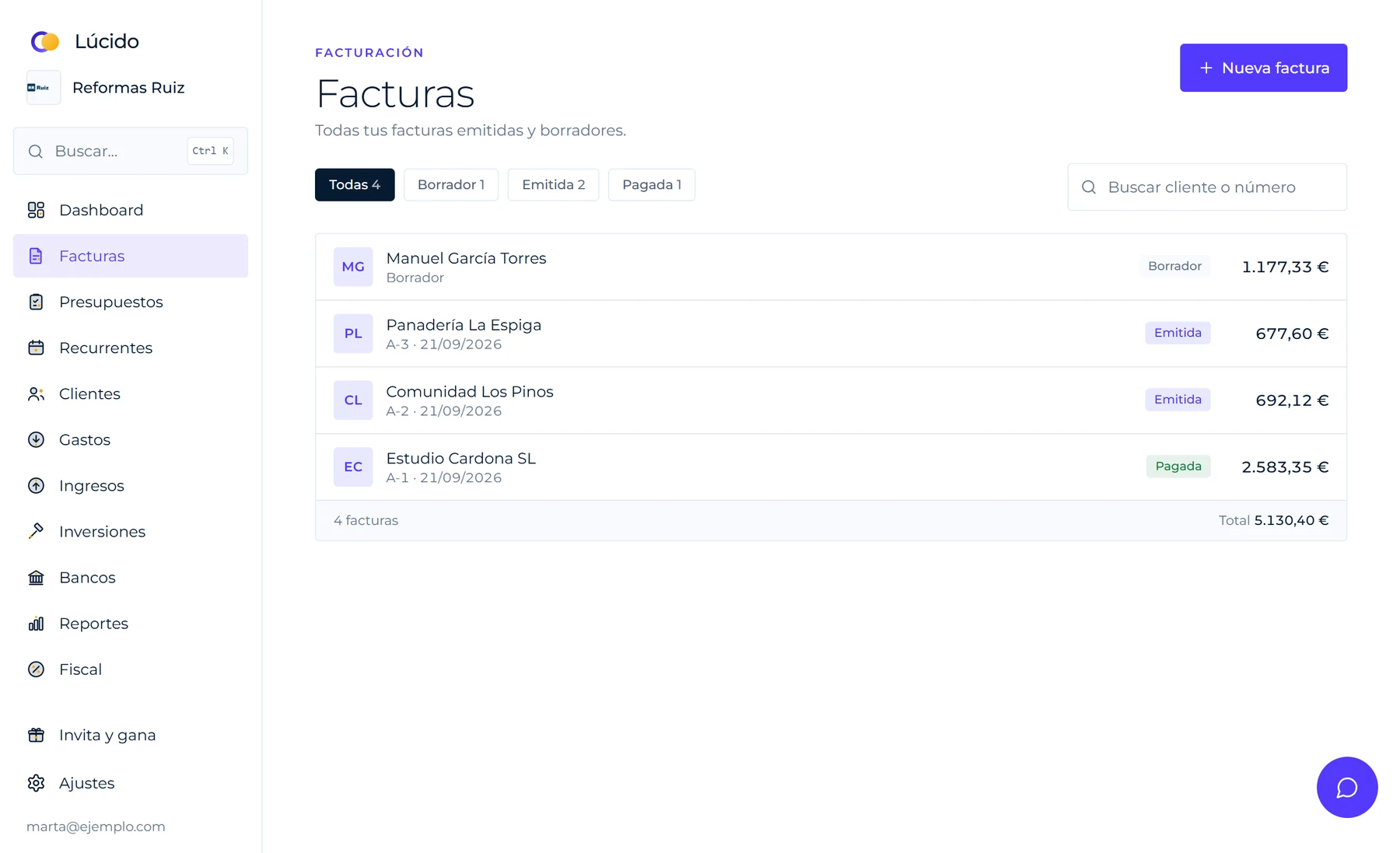Click amount 1.177,33 €
Screen dimensions: 1400x853
(1285, 267)
